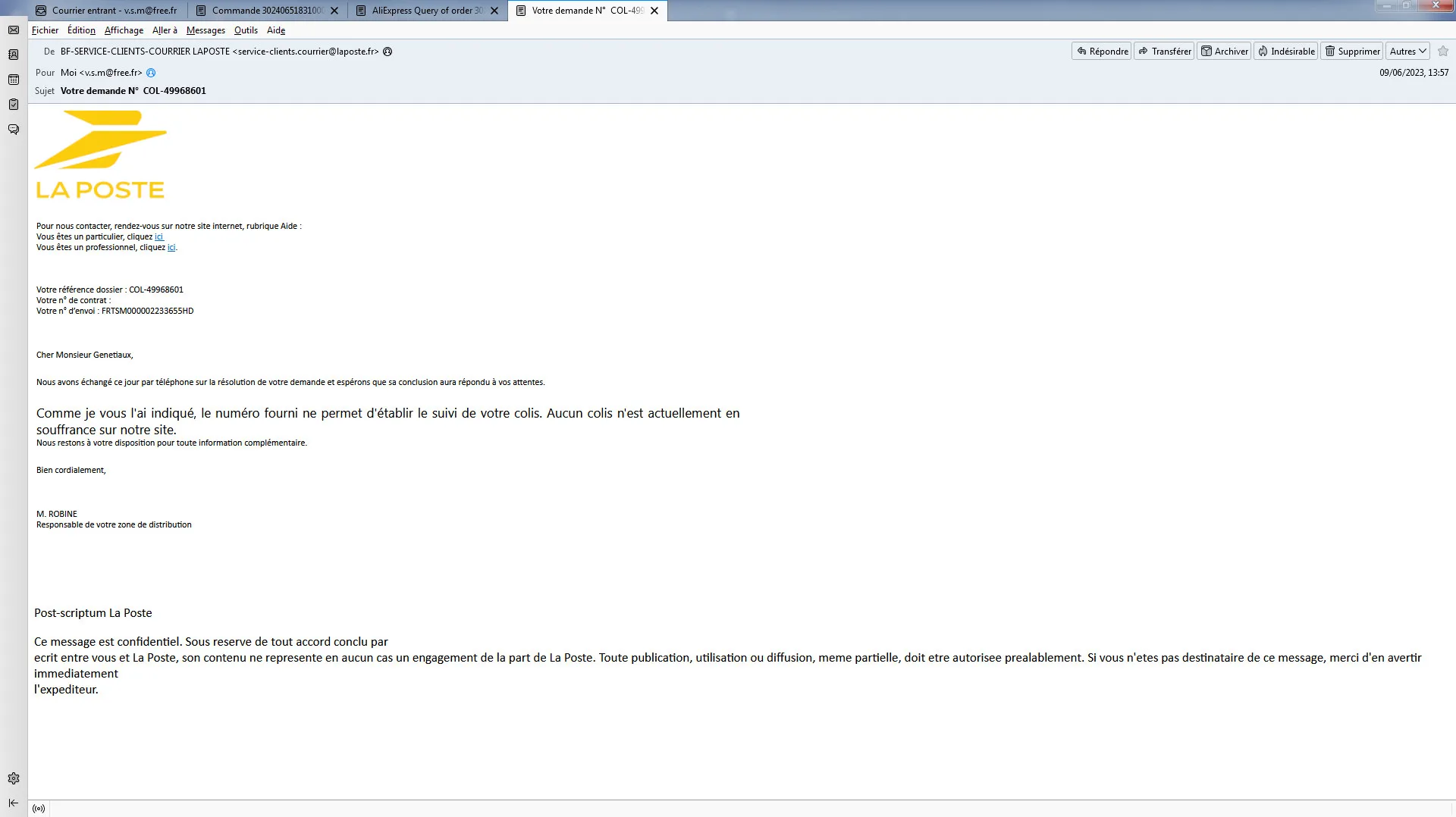Archive the message with Archiver
The height and width of the screenshot is (817, 1456).
pos(1224,51)
